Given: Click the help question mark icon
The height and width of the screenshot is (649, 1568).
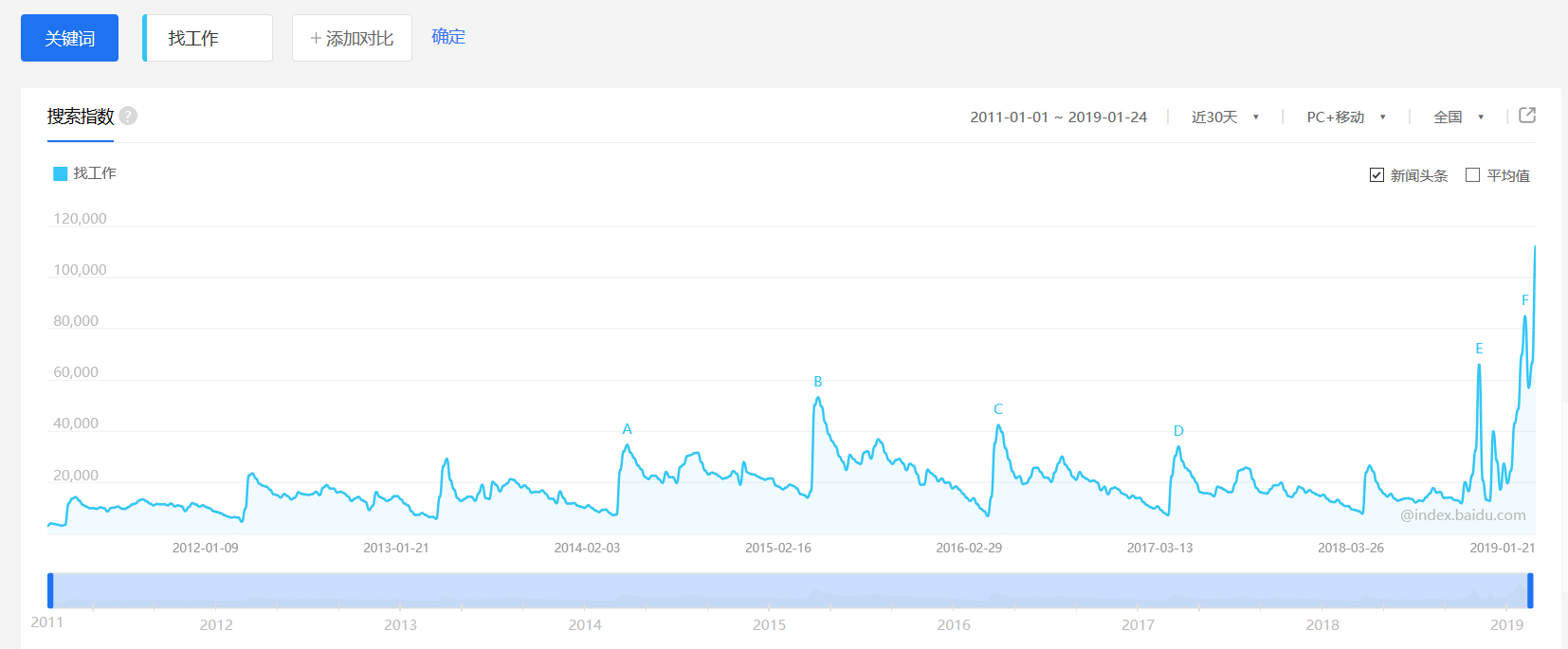Looking at the screenshot, I should pos(128,116).
